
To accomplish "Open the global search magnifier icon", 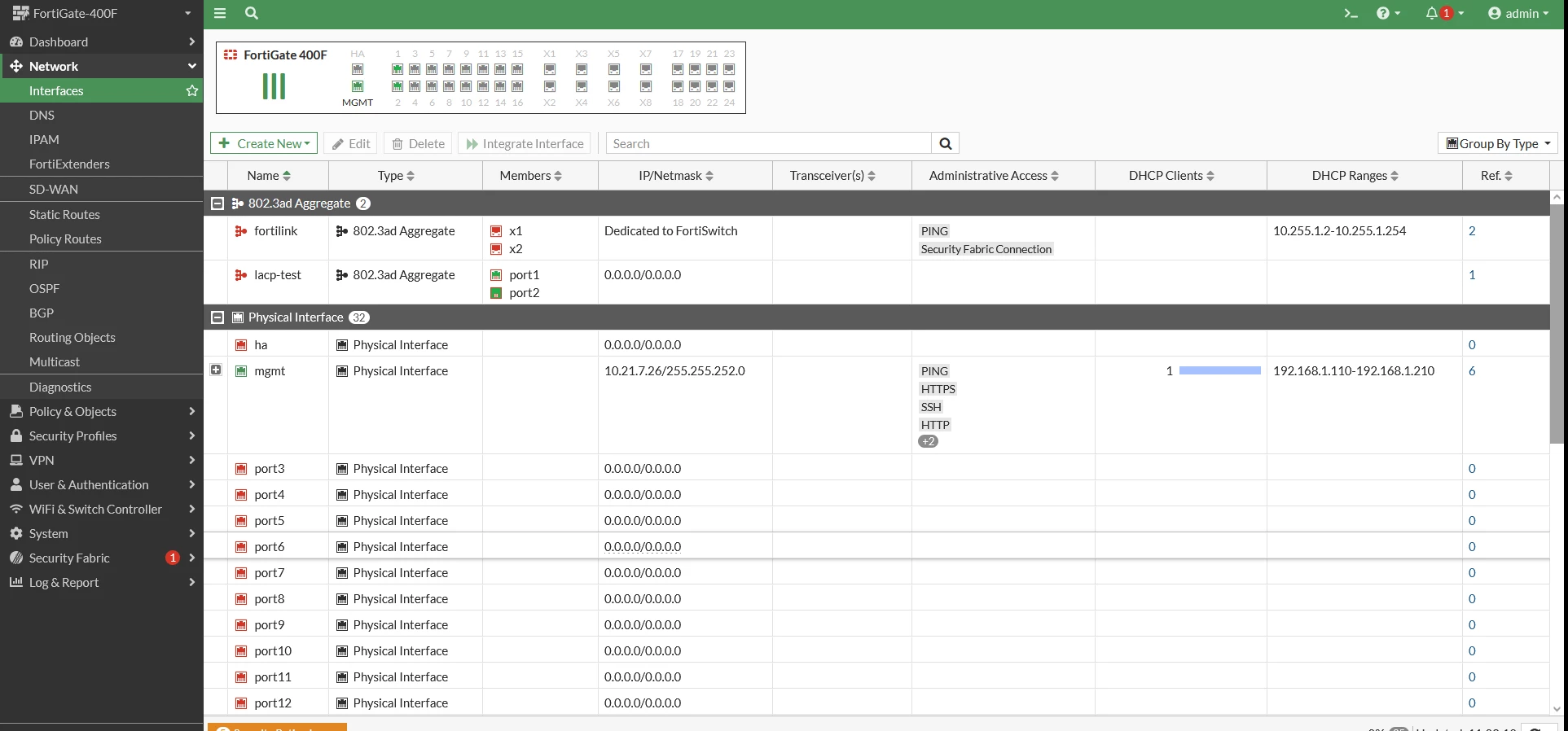I will [x=252, y=13].
